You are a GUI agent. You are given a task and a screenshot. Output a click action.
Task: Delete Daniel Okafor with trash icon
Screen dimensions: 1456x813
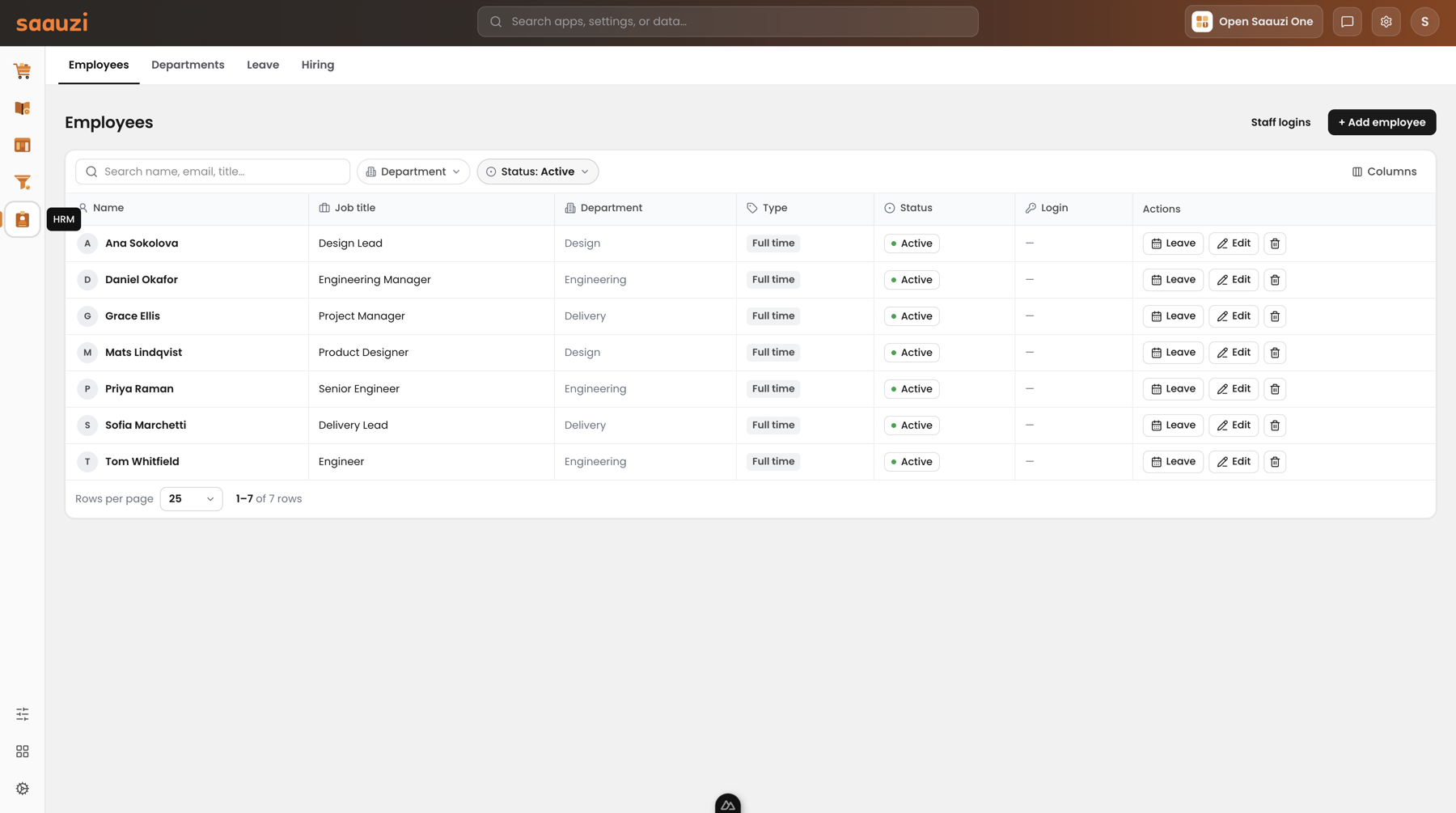1275,280
